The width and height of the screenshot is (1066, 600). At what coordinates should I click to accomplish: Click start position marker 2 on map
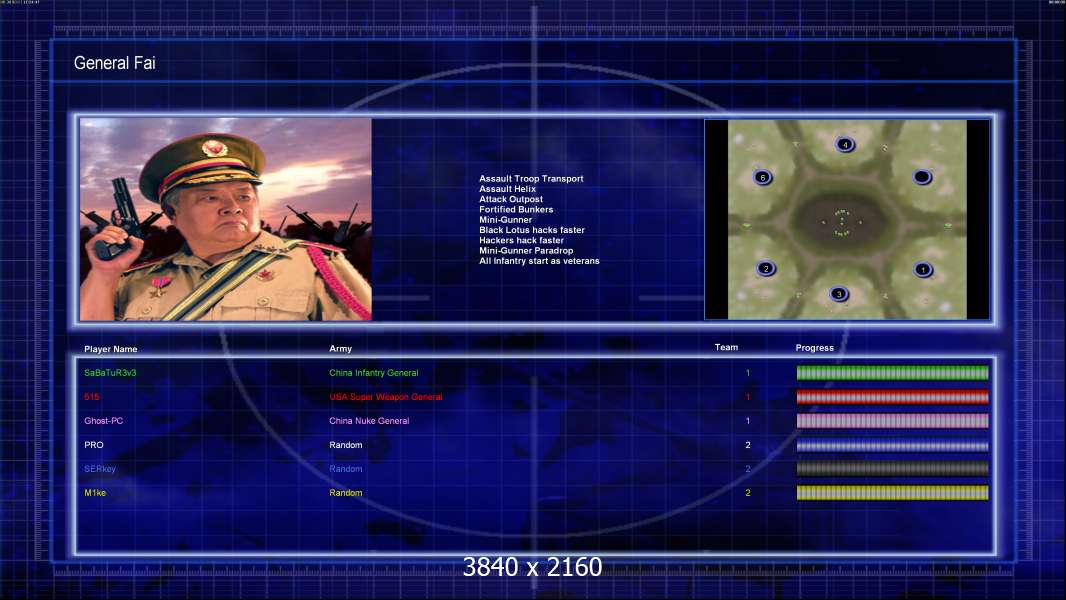766,268
